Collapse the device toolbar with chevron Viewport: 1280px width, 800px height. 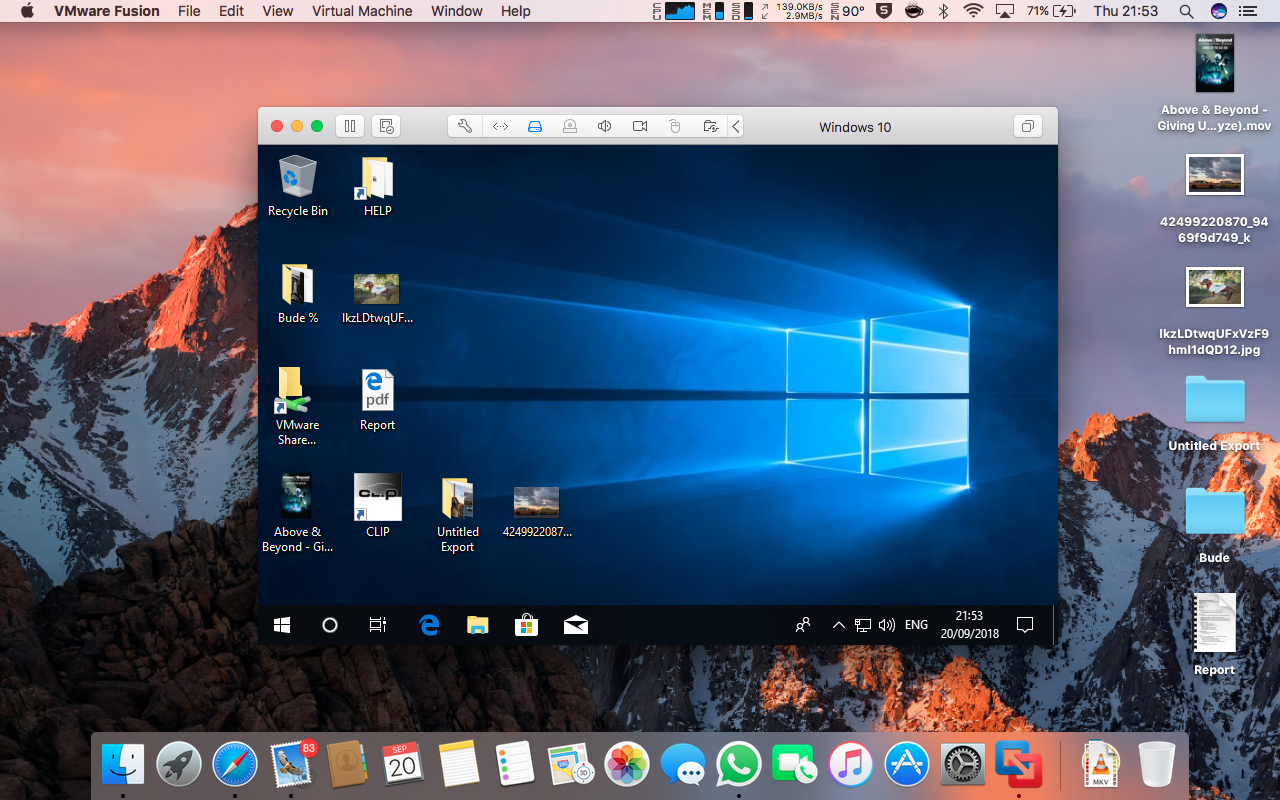[736, 126]
